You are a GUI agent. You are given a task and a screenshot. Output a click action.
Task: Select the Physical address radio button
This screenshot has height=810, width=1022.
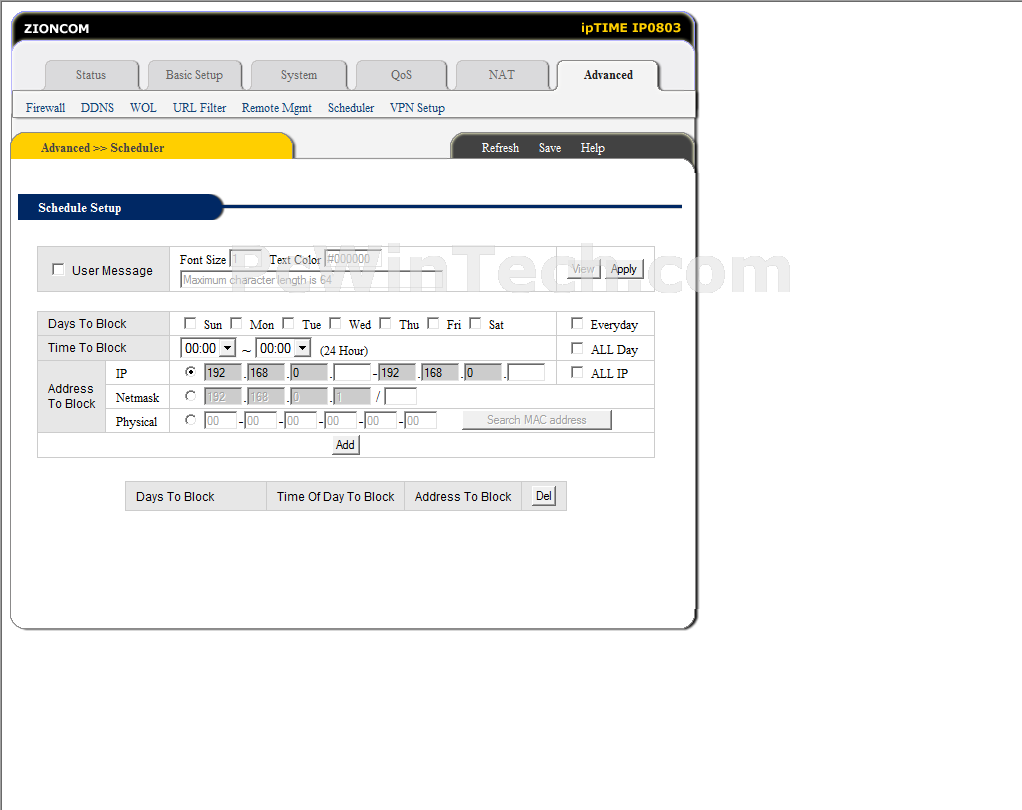(190, 420)
